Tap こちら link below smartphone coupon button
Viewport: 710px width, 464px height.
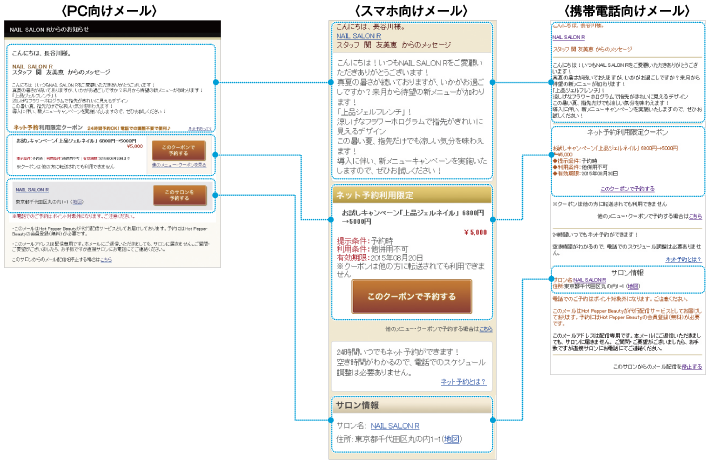coord(485,329)
